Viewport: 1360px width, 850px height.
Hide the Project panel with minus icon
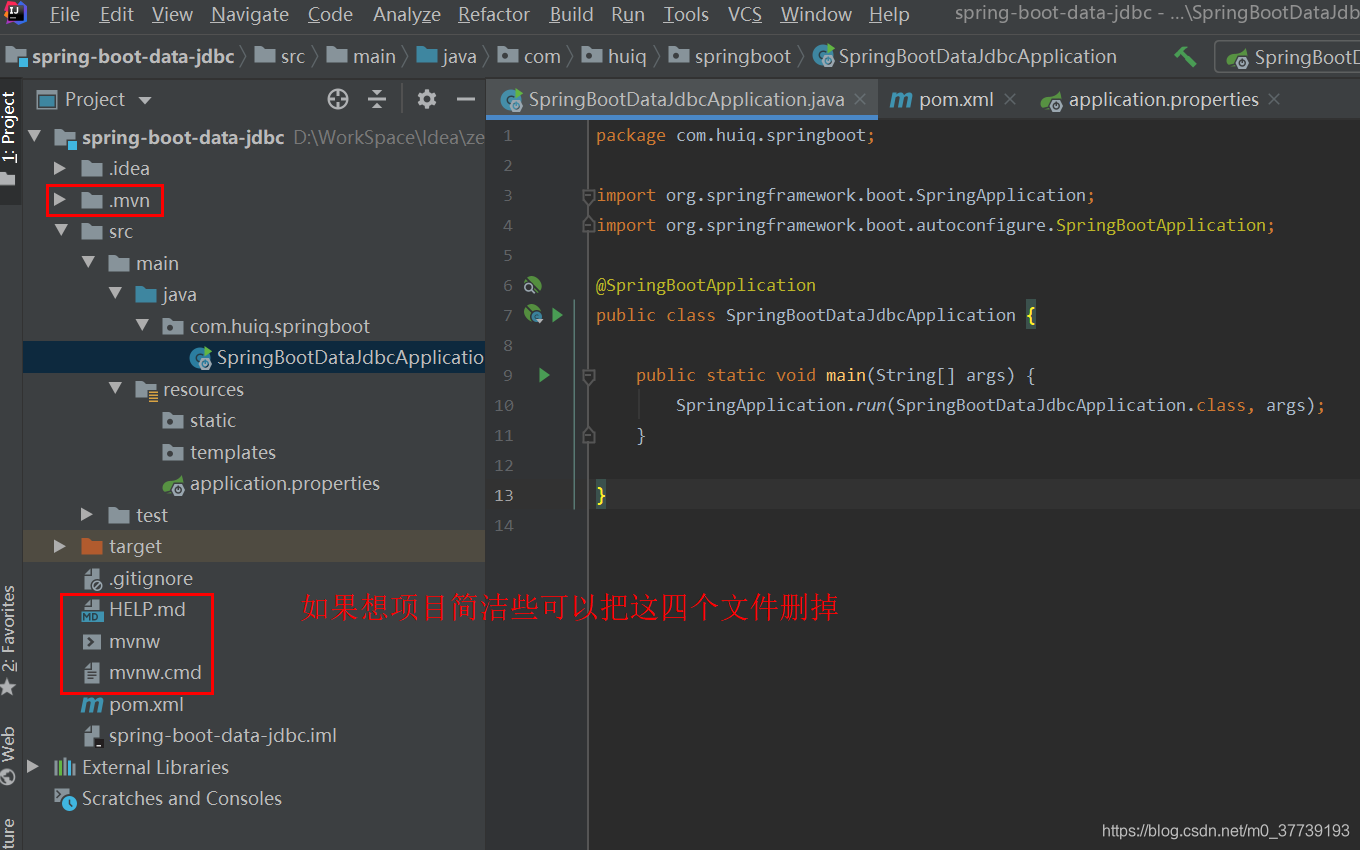pos(465,99)
